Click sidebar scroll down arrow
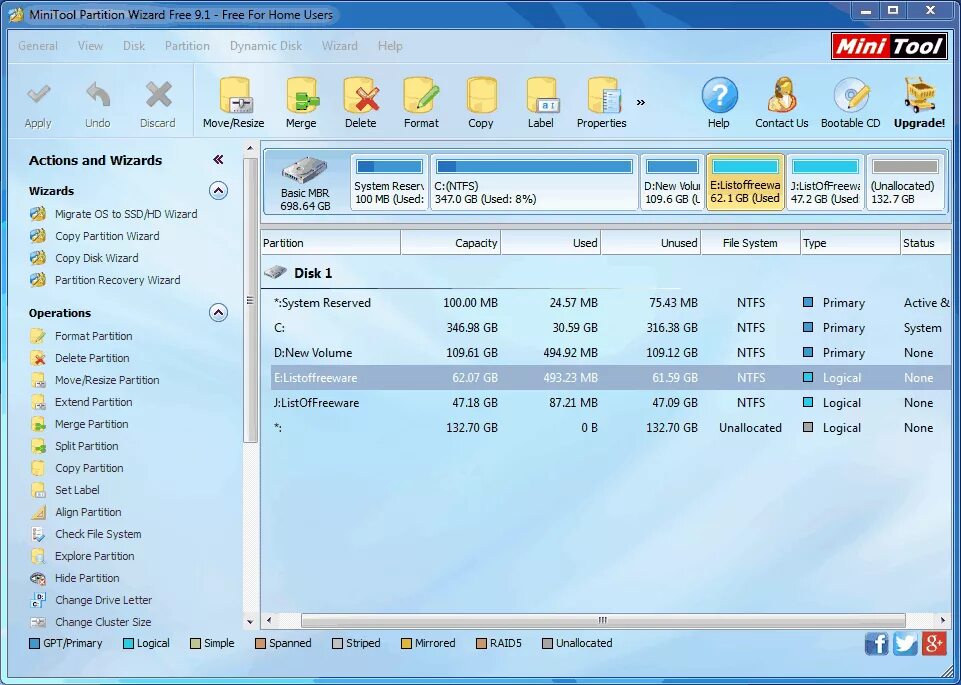 (250, 621)
